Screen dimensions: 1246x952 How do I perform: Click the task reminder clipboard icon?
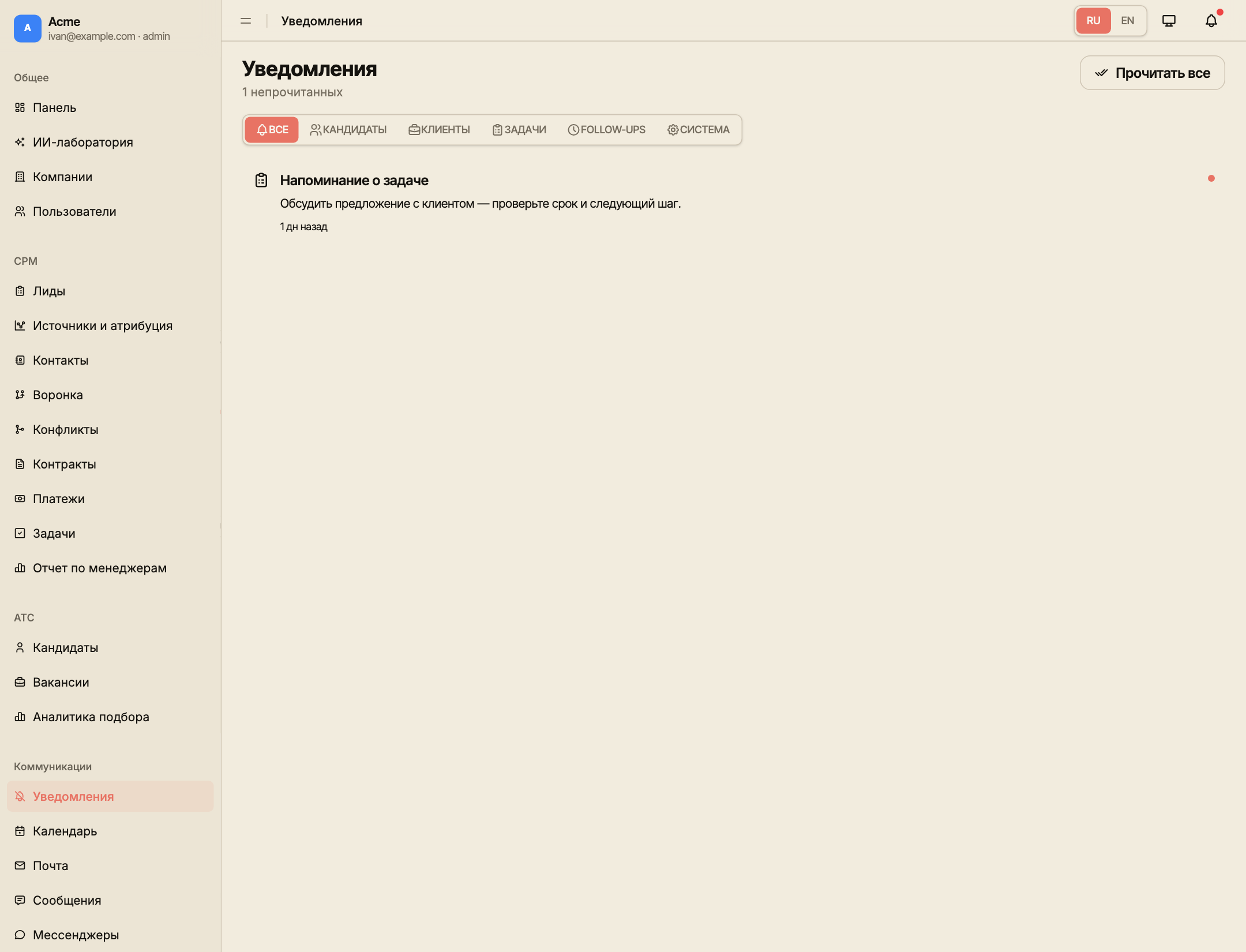(x=261, y=180)
